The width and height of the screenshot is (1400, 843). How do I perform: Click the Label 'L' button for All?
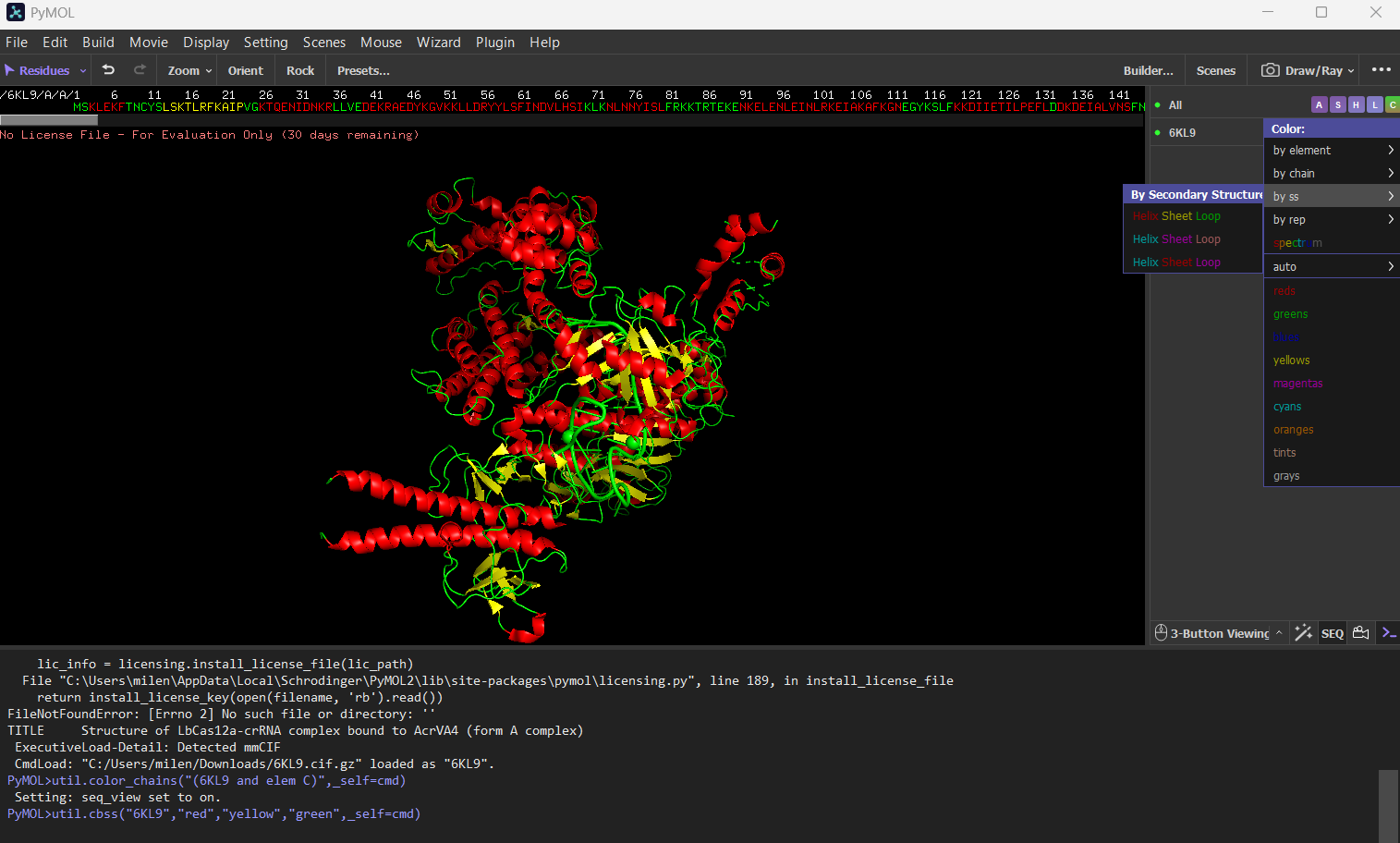[1374, 105]
